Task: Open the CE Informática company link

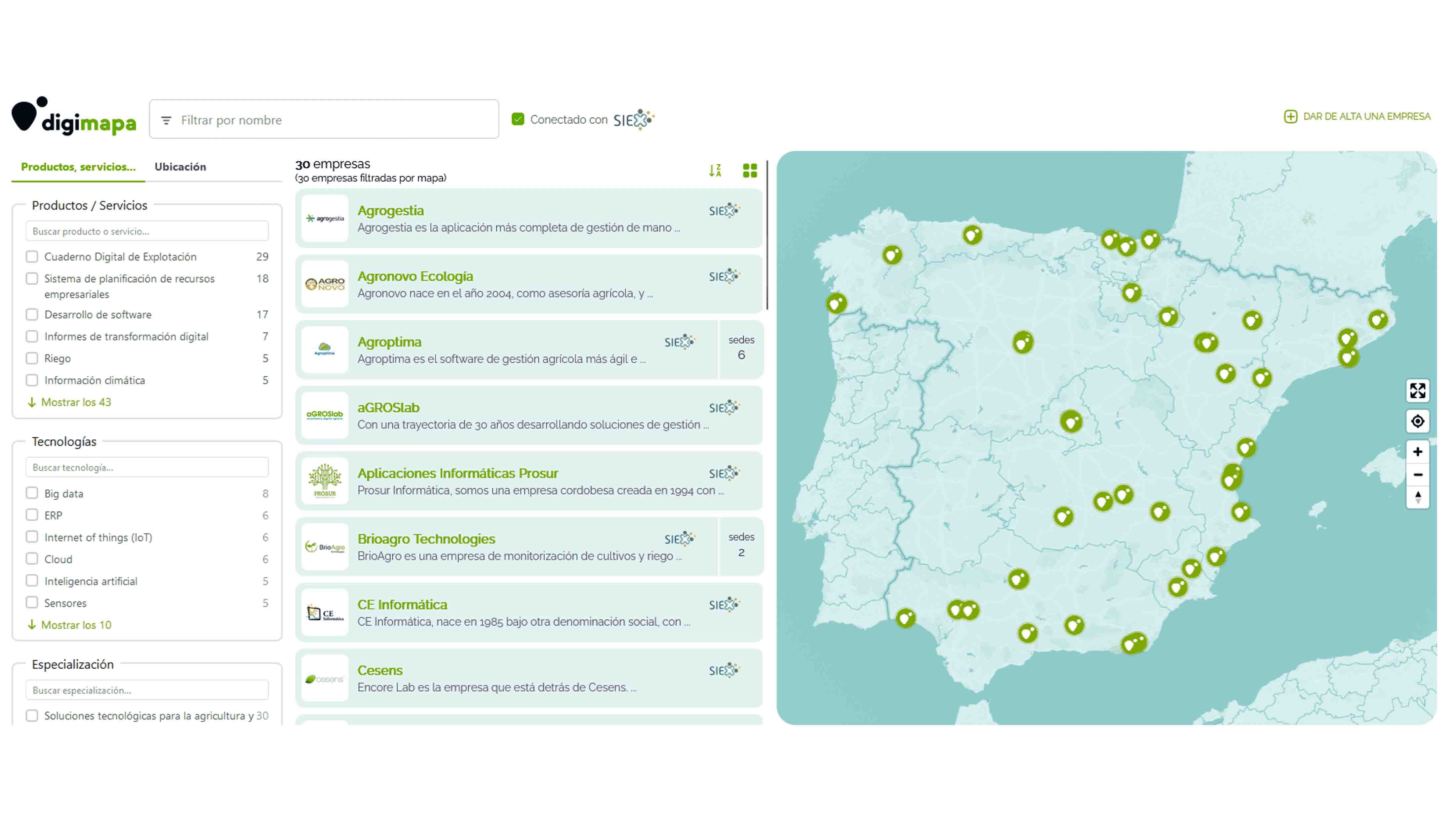Action: [403, 604]
